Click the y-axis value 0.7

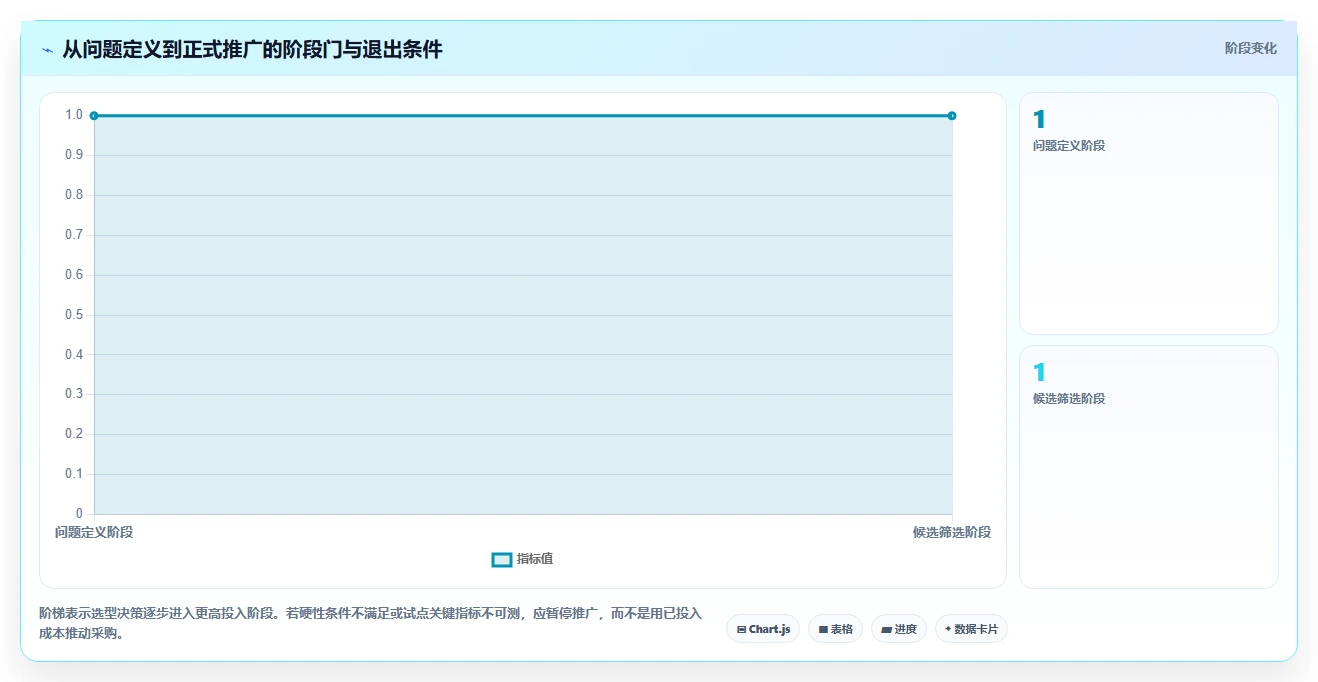tap(74, 235)
